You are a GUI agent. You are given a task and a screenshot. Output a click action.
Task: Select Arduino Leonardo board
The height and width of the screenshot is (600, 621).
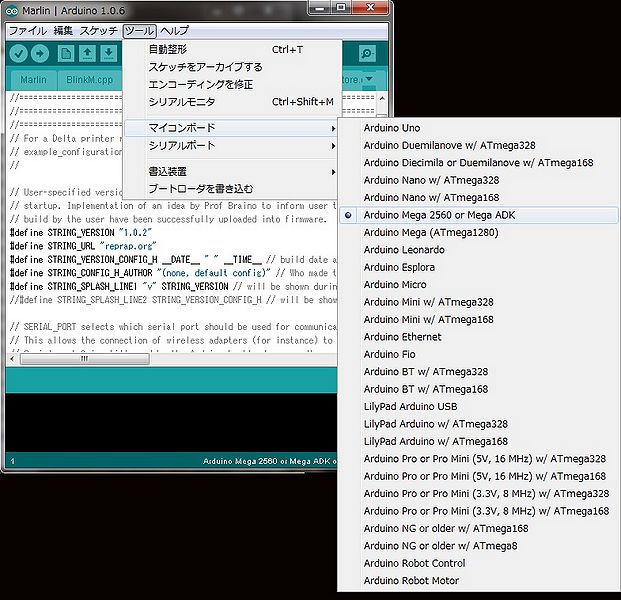(x=478, y=250)
